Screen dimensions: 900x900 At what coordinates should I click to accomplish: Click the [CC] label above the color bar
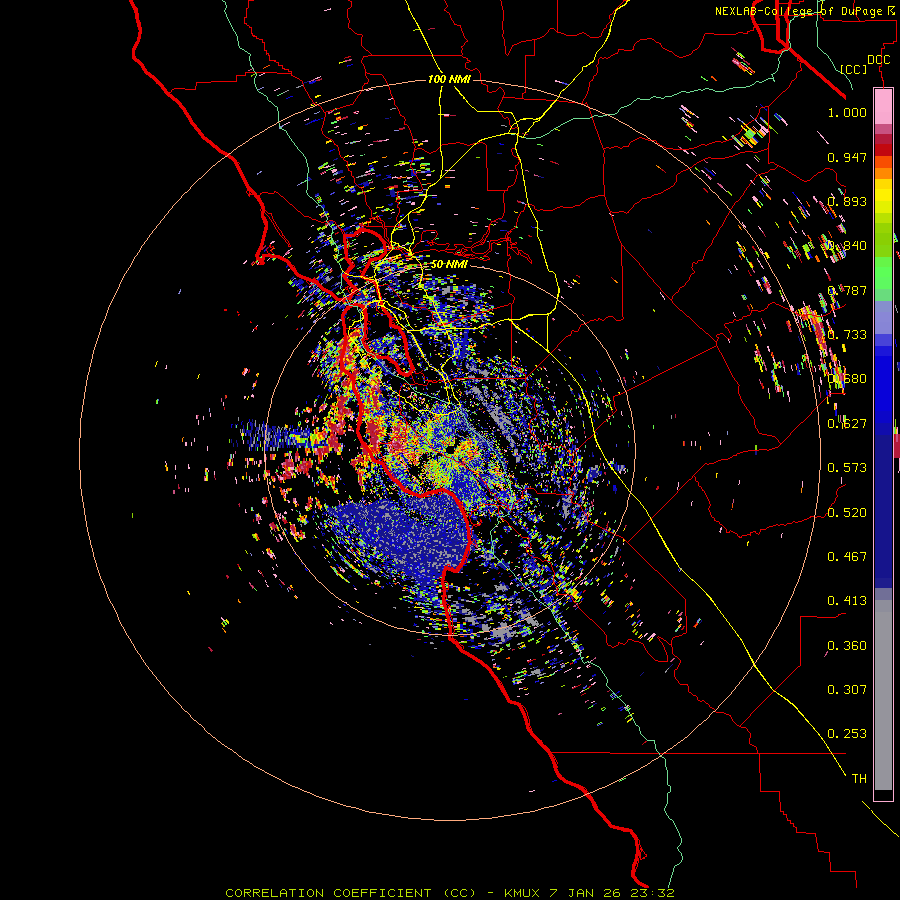coord(853,69)
